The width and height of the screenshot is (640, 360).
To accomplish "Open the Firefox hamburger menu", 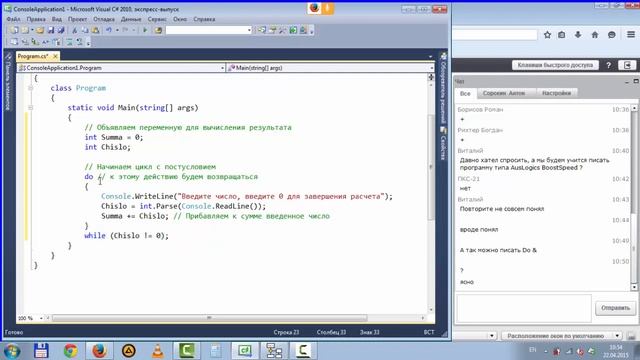I will coord(631,35).
